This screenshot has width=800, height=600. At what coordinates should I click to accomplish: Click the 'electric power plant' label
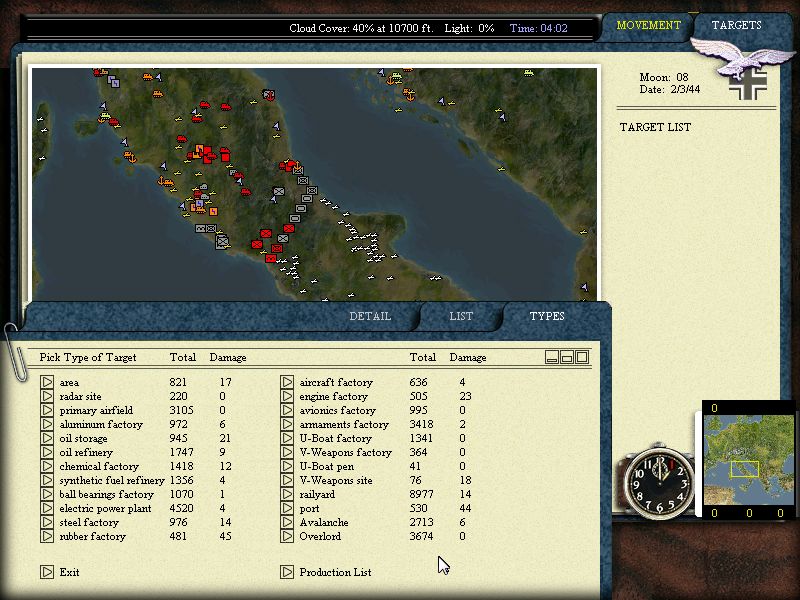(x=105, y=509)
